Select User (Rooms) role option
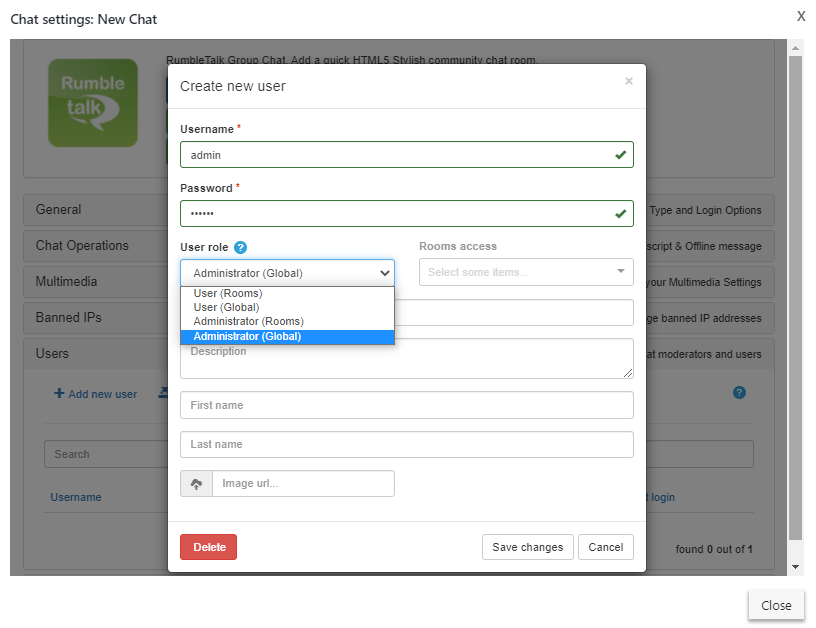The height and width of the screenshot is (628, 816). [227, 293]
